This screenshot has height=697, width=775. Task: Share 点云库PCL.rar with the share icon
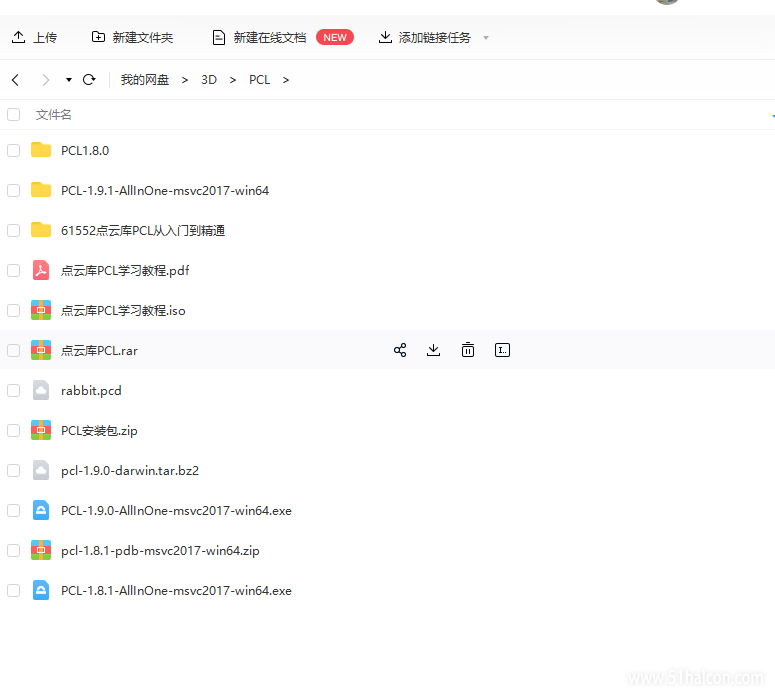coord(400,350)
